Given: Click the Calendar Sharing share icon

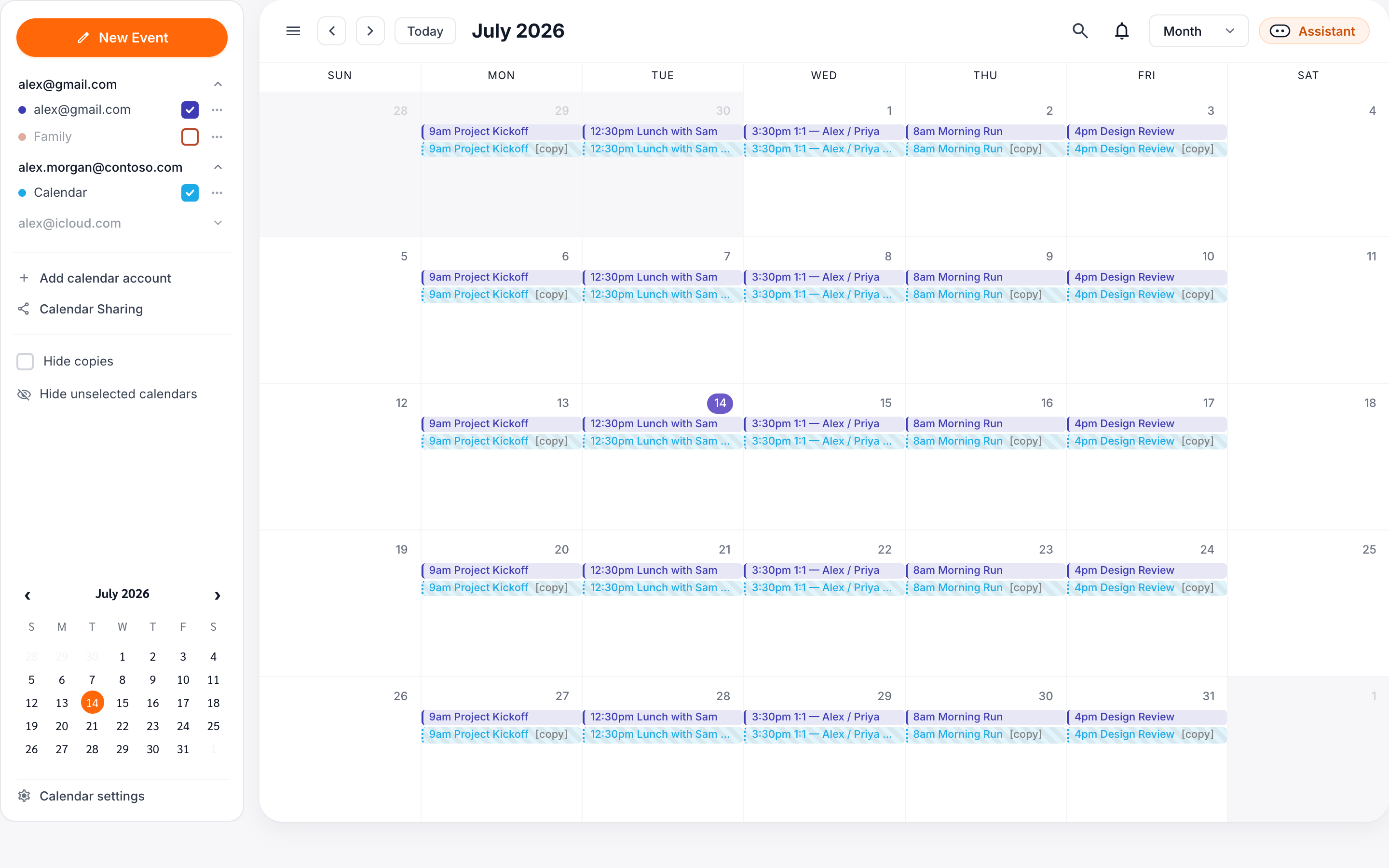Looking at the screenshot, I should click(x=24, y=309).
